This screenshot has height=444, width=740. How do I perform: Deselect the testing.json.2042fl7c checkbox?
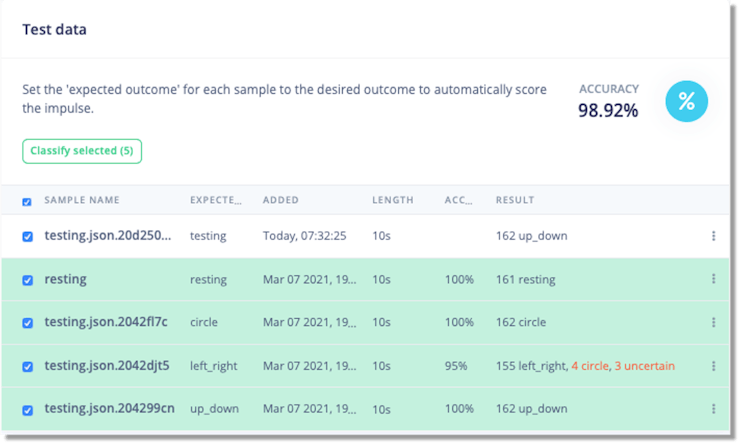coord(27,323)
